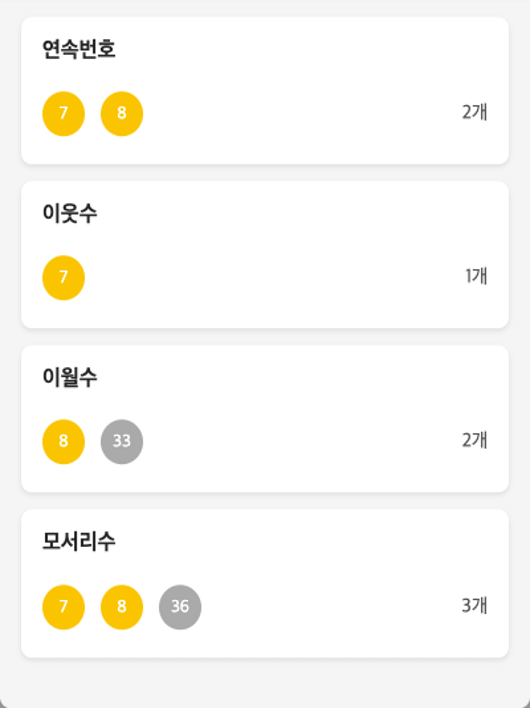
Task: Click the 3개 count in 모서리수 card
Action: (474, 606)
